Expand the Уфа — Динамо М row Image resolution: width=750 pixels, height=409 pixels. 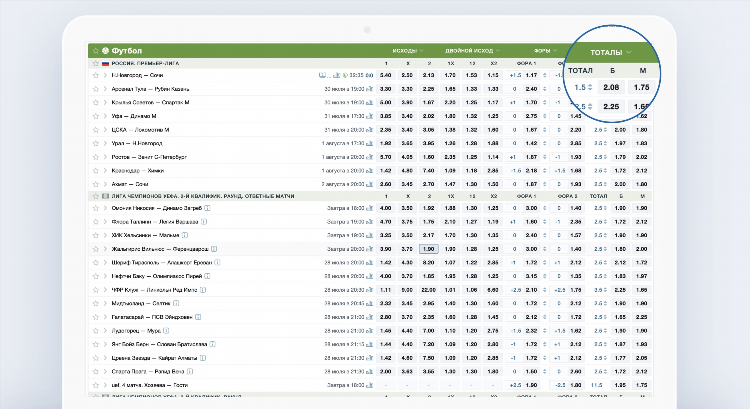(105, 116)
